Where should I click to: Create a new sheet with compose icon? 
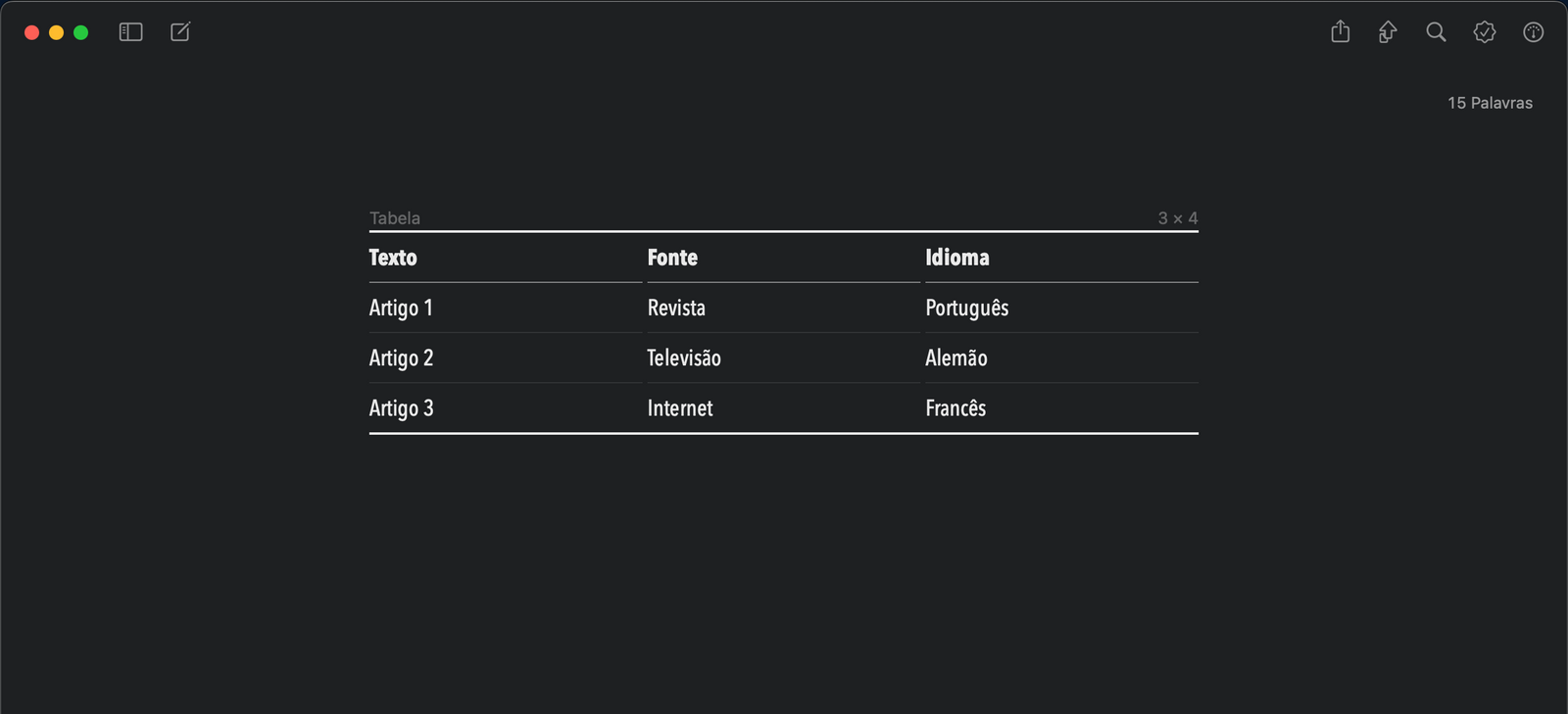(x=180, y=32)
